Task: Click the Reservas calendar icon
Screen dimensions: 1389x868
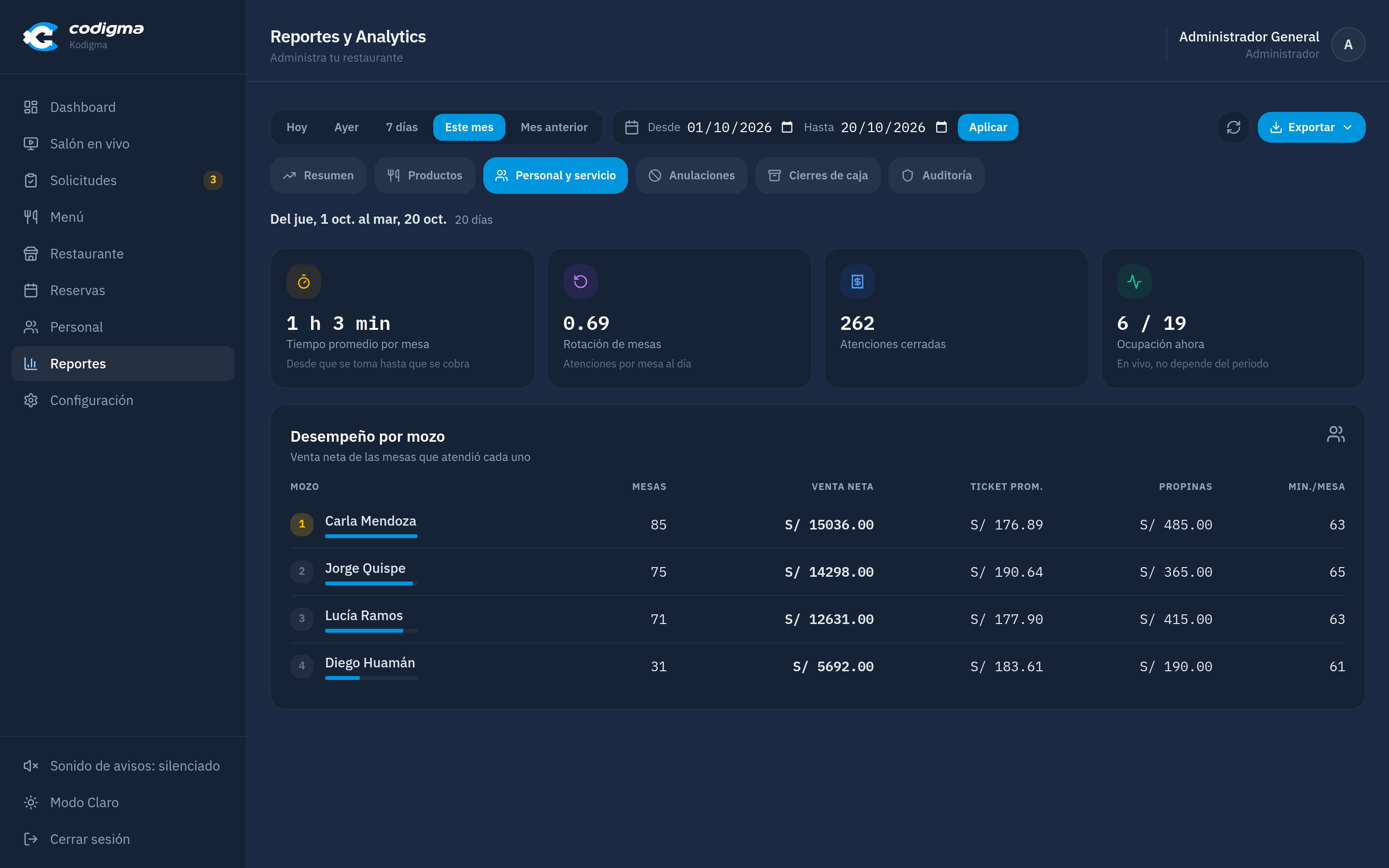Action: coord(31,290)
